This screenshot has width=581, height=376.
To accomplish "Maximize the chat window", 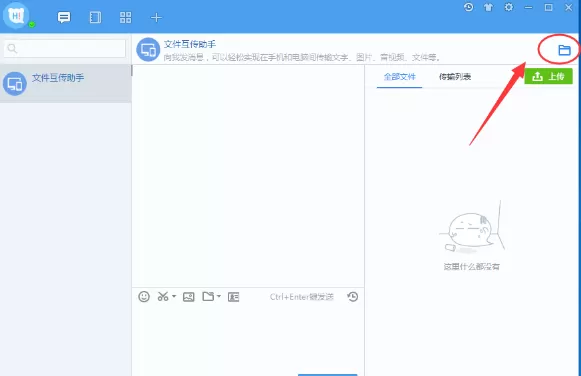I will [x=548, y=7].
